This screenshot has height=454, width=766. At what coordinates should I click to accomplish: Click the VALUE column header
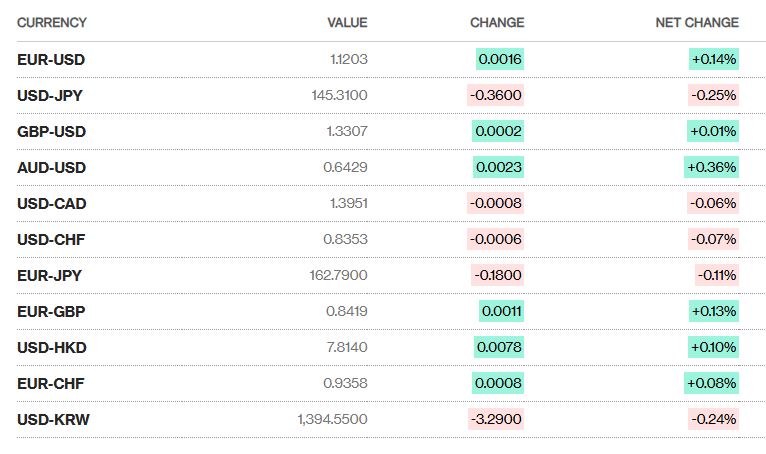347,22
